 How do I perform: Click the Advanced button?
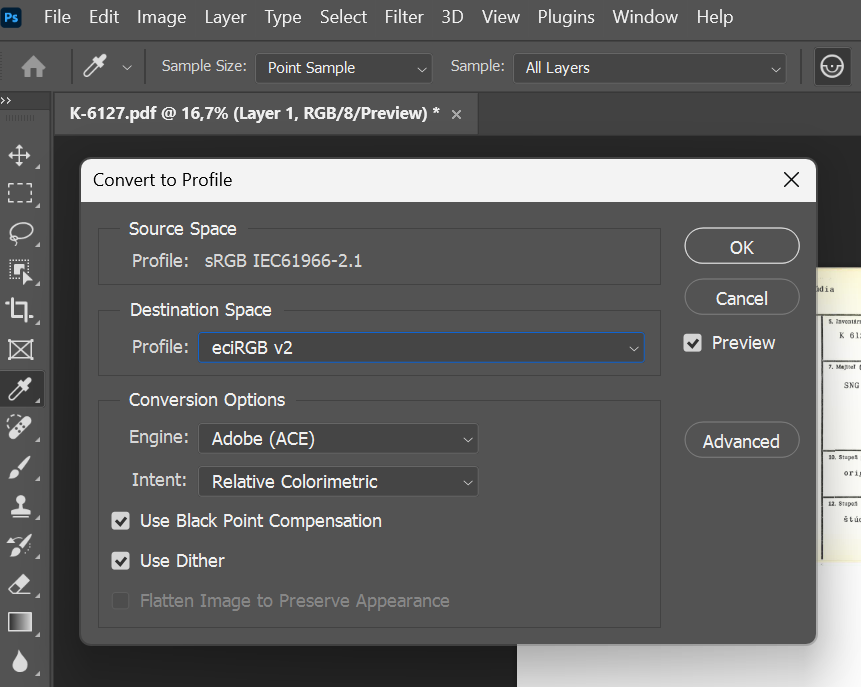742,440
